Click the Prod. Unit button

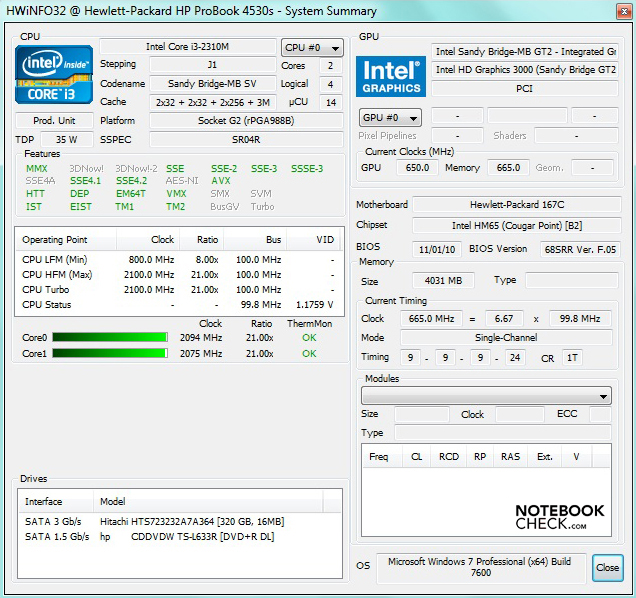[54, 120]
